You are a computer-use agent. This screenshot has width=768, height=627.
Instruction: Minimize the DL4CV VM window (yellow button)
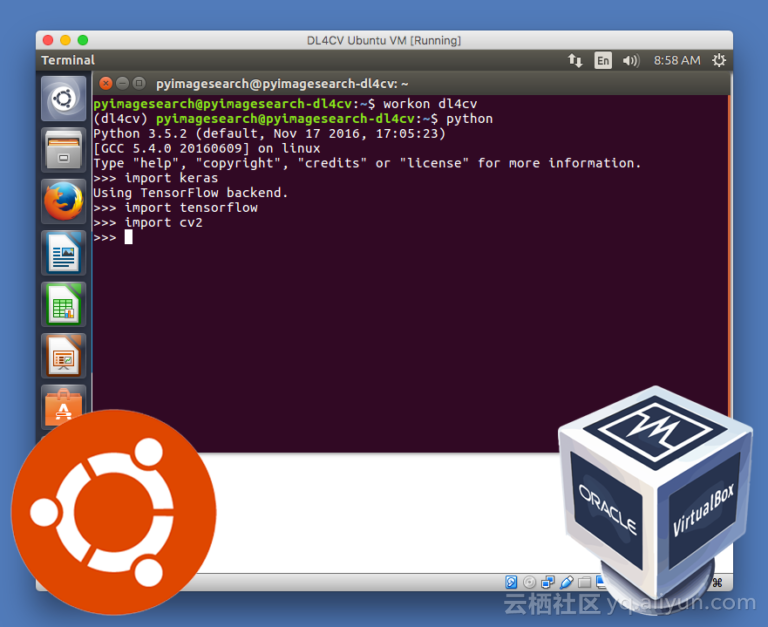click(66, 40)
